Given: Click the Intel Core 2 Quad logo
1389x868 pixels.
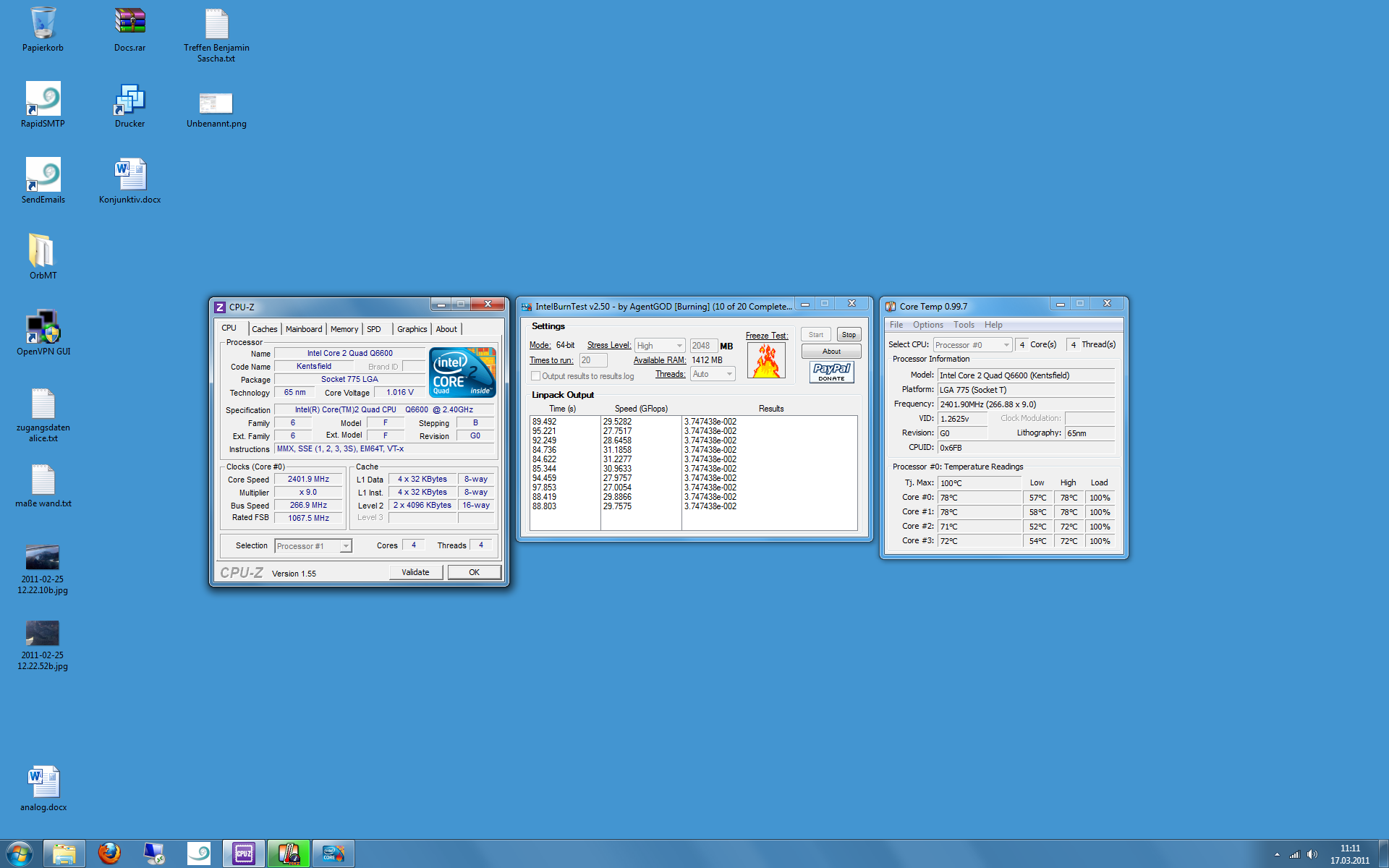Looking at the screenshot, I should point(462,372).
